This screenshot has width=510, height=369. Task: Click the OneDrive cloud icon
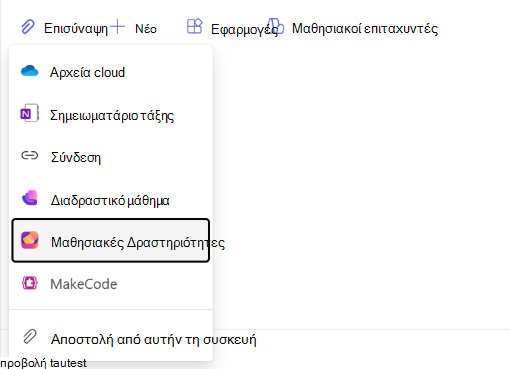(x=30, y=71)
